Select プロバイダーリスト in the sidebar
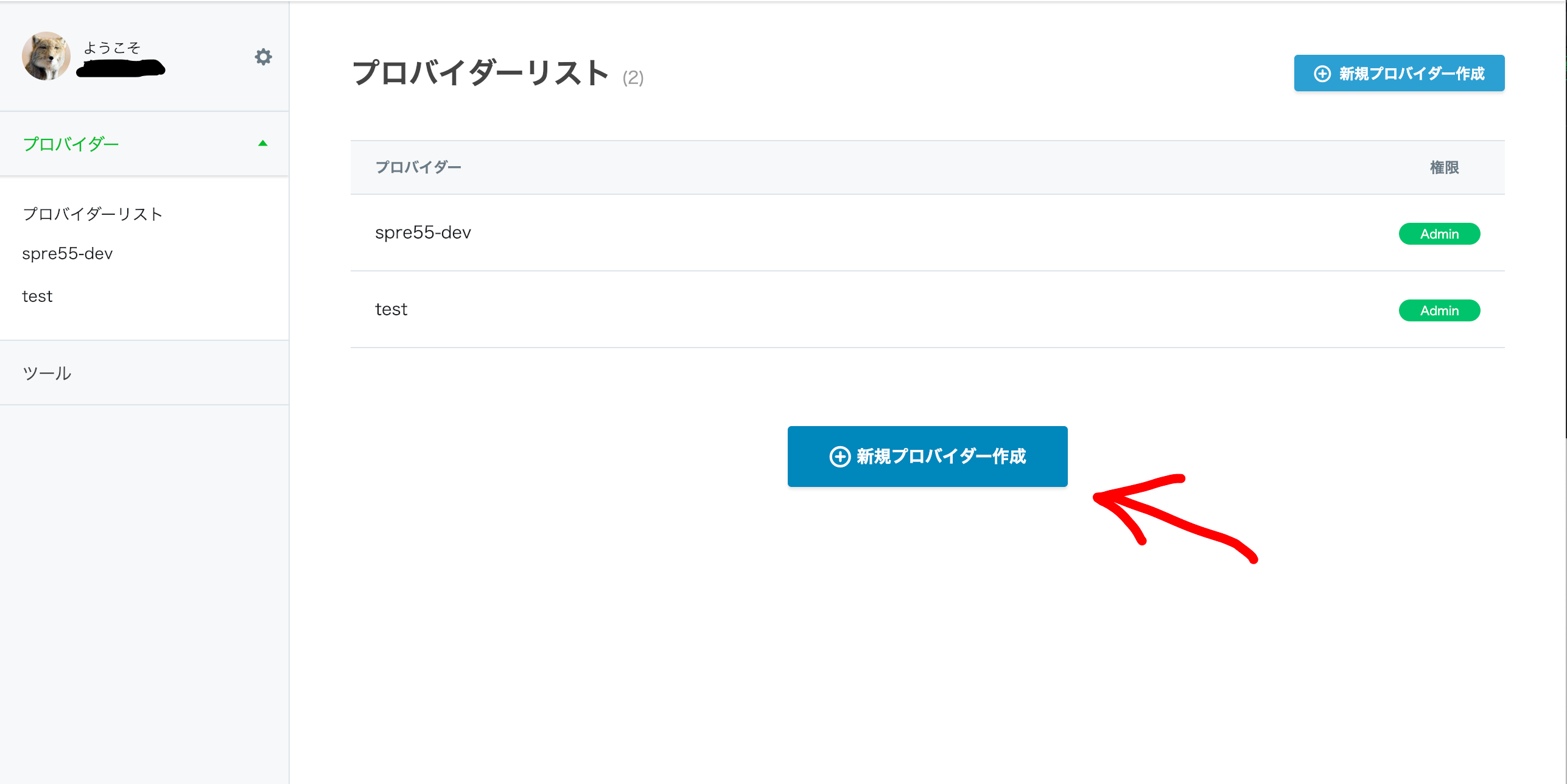1567x784 pixels. pos(93,214)
